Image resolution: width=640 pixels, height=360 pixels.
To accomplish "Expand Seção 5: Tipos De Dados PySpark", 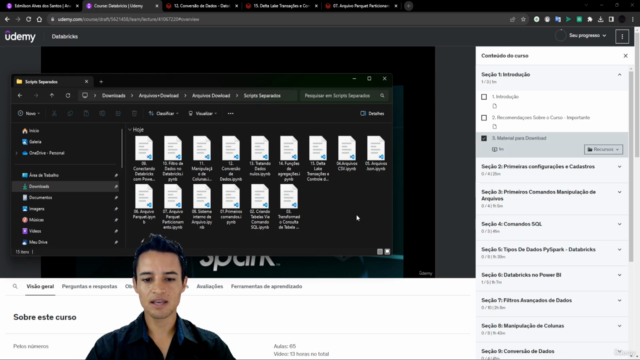I will click(x=619, y=249).
